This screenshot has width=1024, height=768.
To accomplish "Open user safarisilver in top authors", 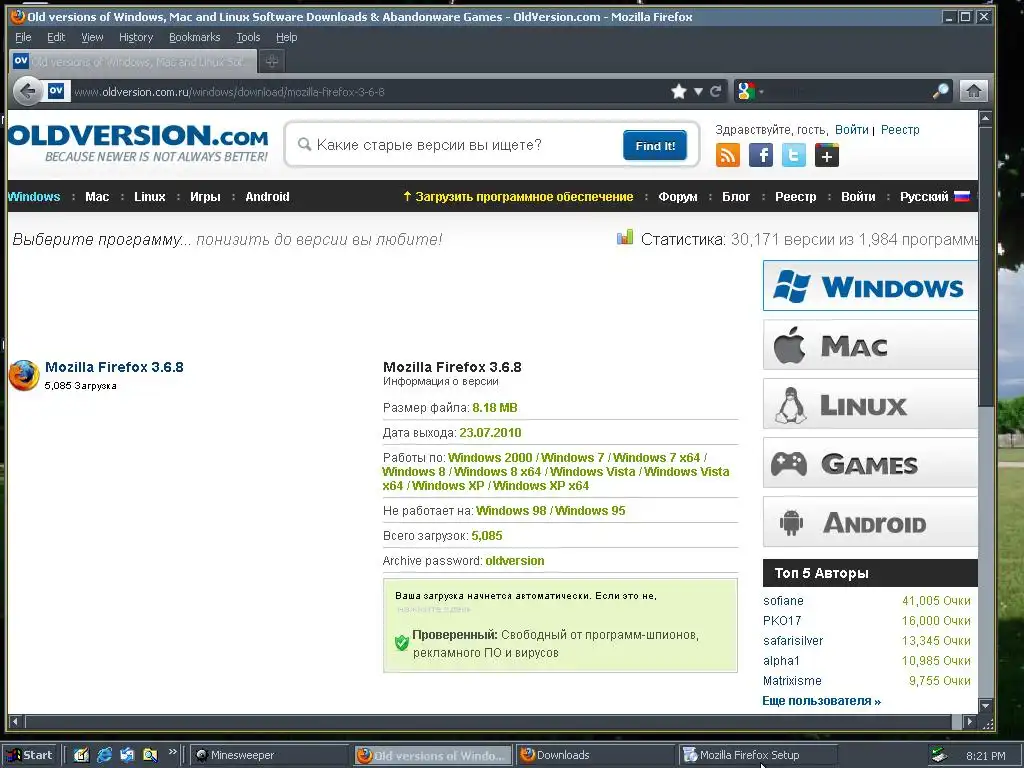I will [x=793, y=641].
